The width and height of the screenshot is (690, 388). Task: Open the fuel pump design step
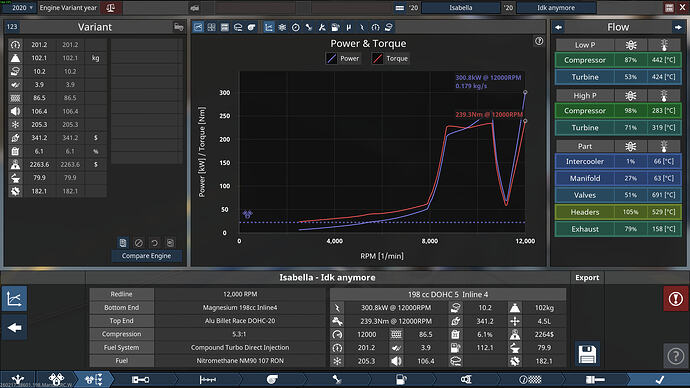point(401,380)
